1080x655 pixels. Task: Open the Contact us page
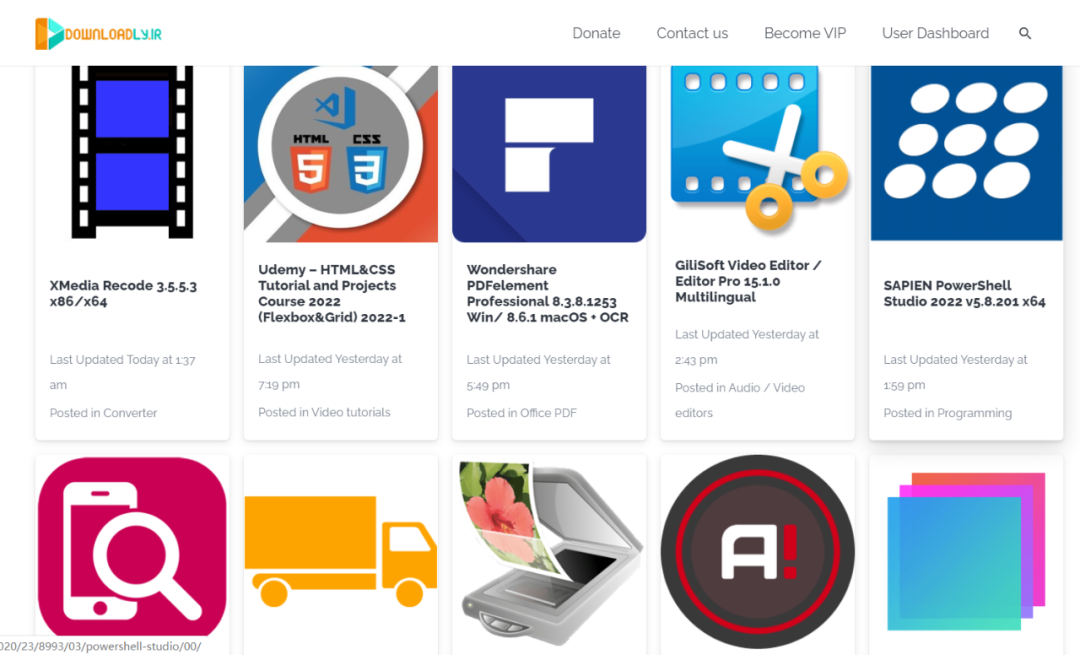[692, 33]
